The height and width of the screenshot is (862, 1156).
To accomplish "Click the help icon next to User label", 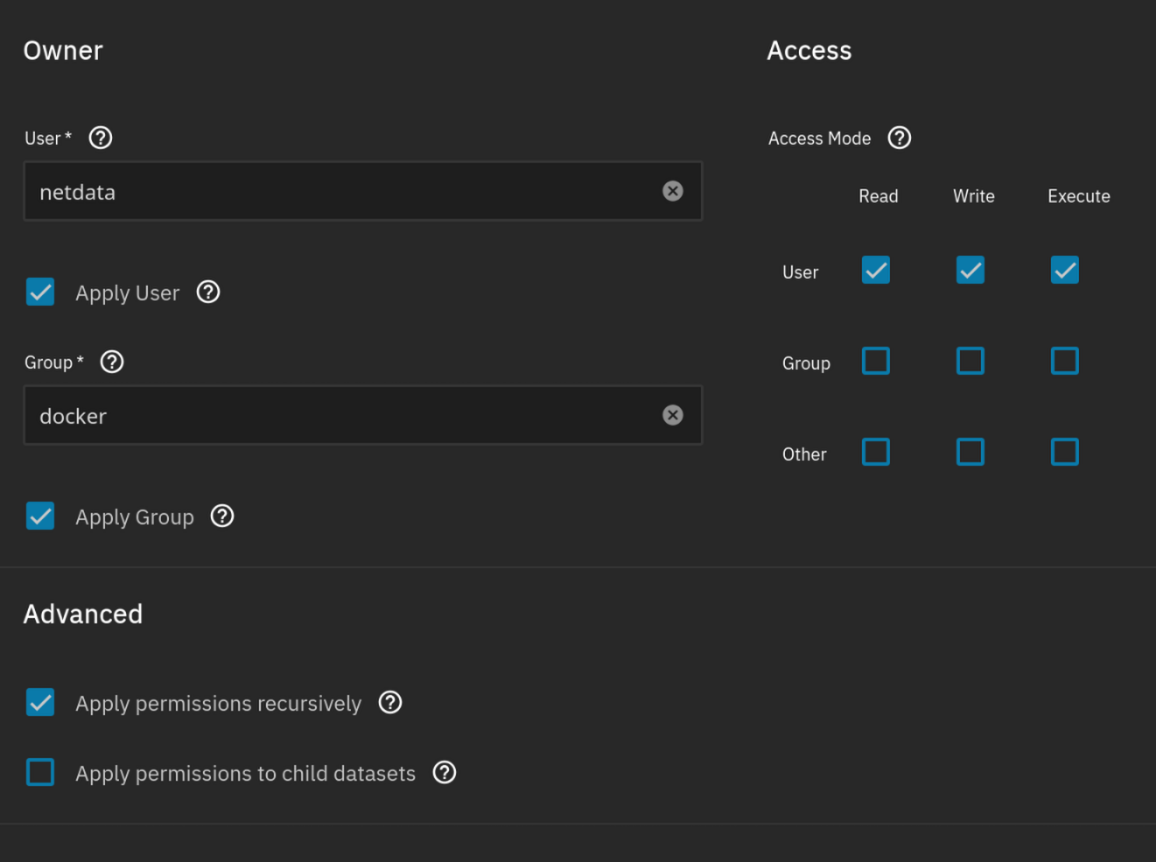I will pyautogui.click(x=100, y=138).
